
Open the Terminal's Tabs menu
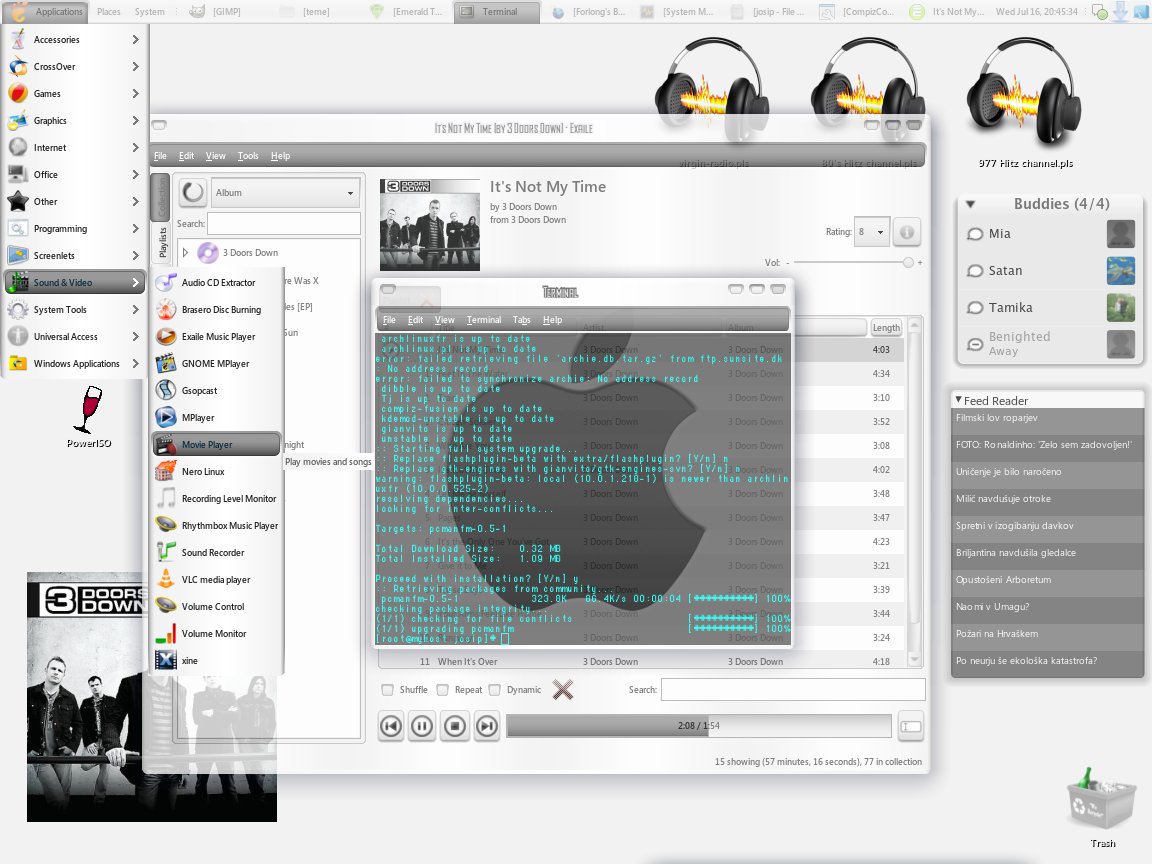click(522, 320)
